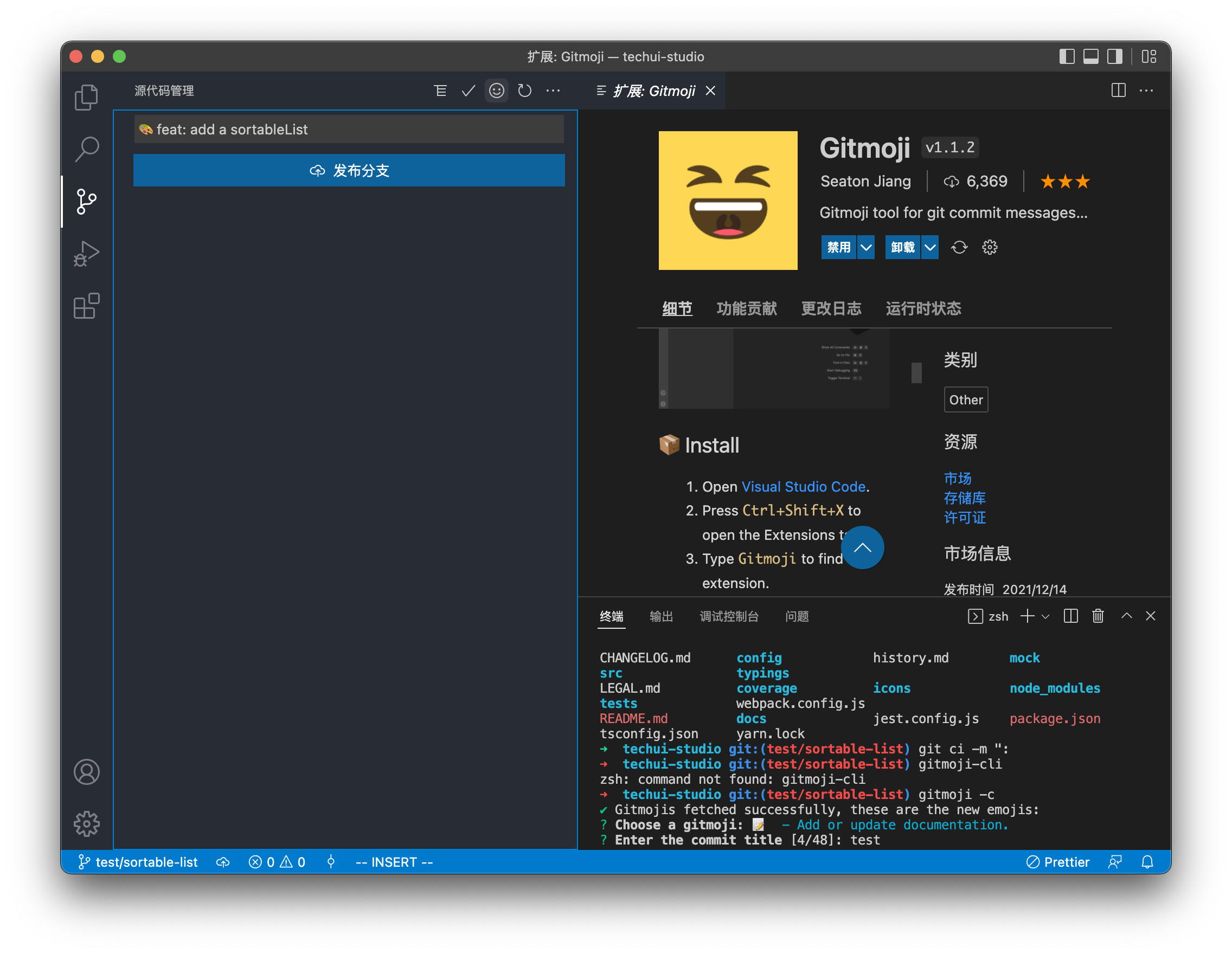Viewport: 1232px width, 954px height.
Task: Click the commit message input field
Action: tap(349, 129)
